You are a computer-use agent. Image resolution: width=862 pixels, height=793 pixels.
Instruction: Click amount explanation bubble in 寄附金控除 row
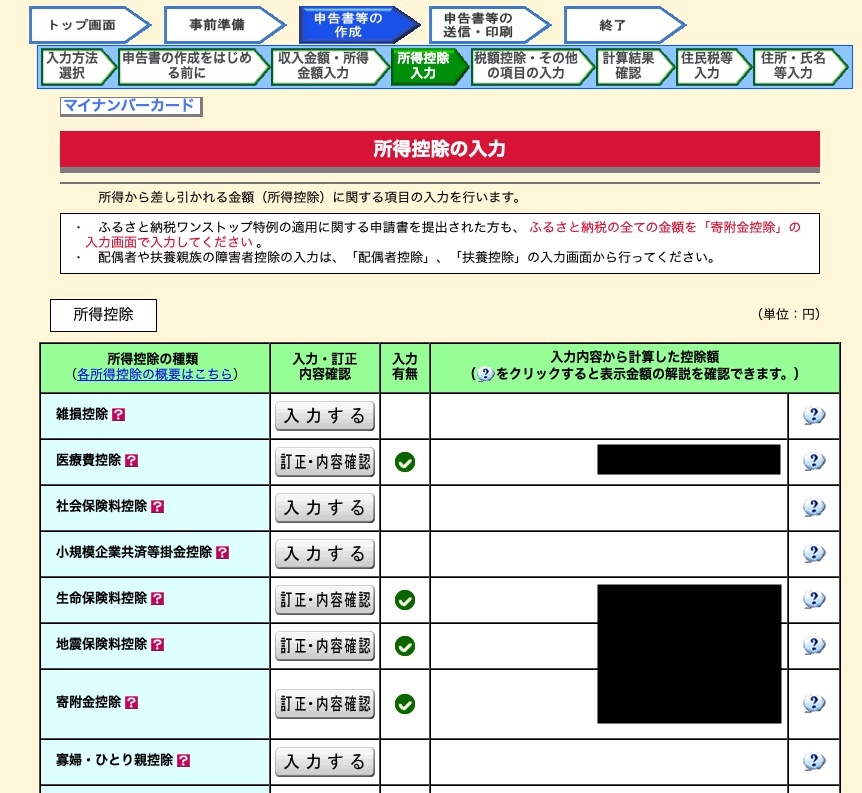click(814, 703)
